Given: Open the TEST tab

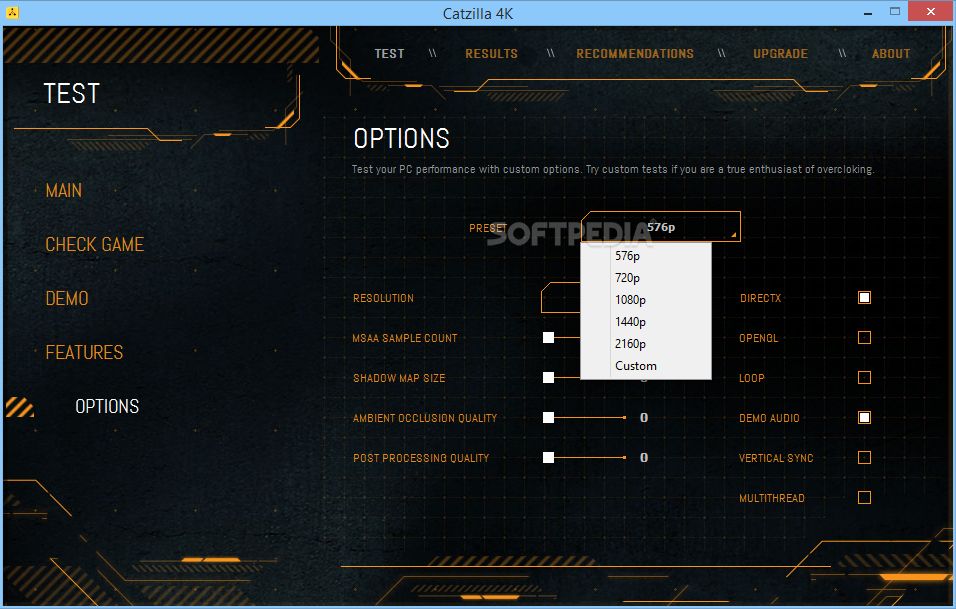Looking at the screenshot, I should [389, 54].
